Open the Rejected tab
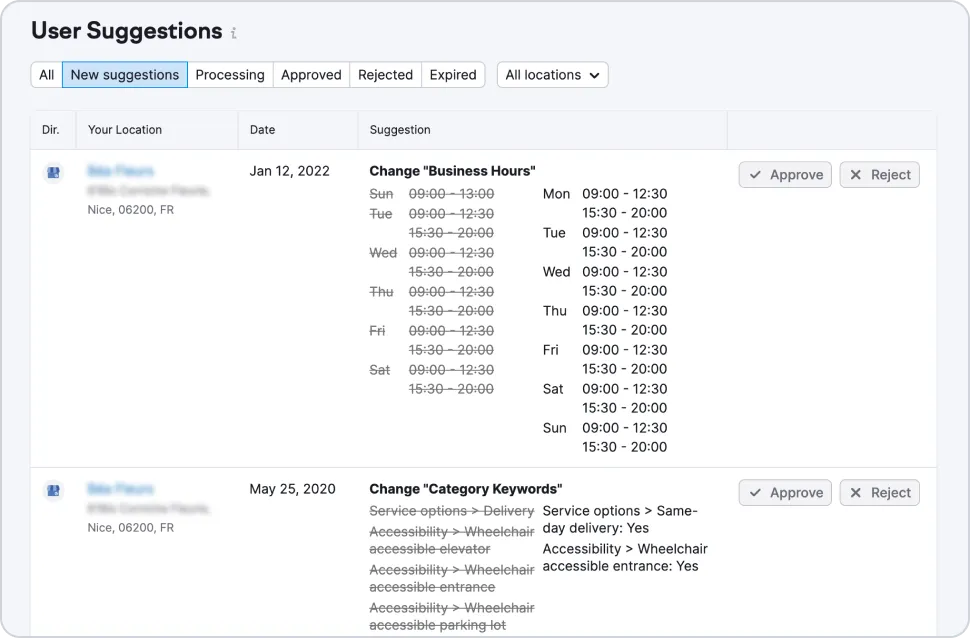The height and width of the screenshot is (638, 970). (385, 75)
